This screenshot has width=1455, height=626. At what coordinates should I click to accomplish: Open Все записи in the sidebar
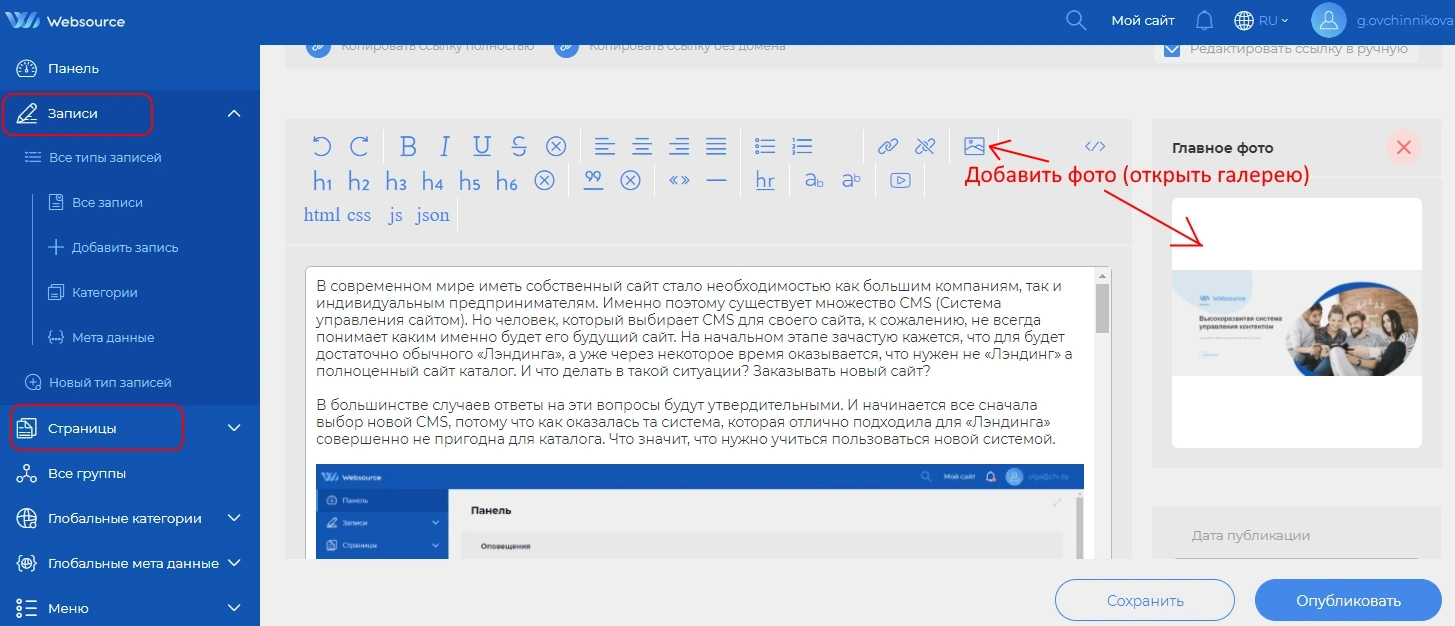pyautogui.click(x=107, y=202)
